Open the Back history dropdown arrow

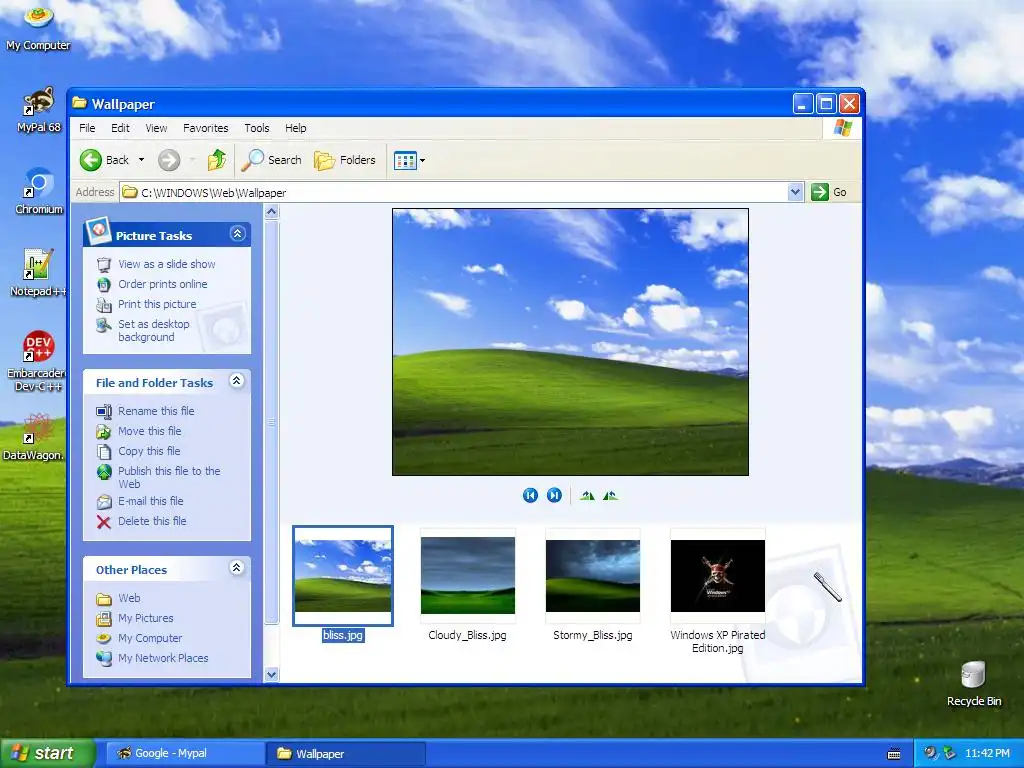(x=141, y=160)
